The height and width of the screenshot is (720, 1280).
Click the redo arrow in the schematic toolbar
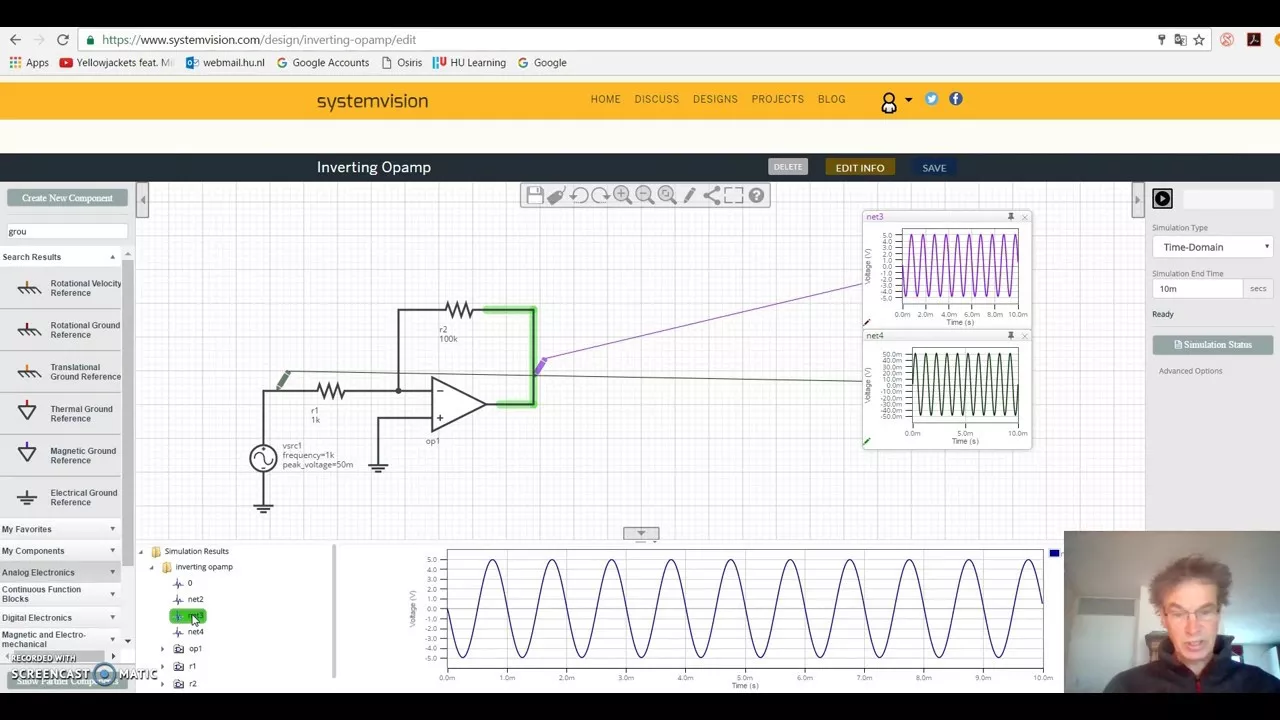pos(600,196)
